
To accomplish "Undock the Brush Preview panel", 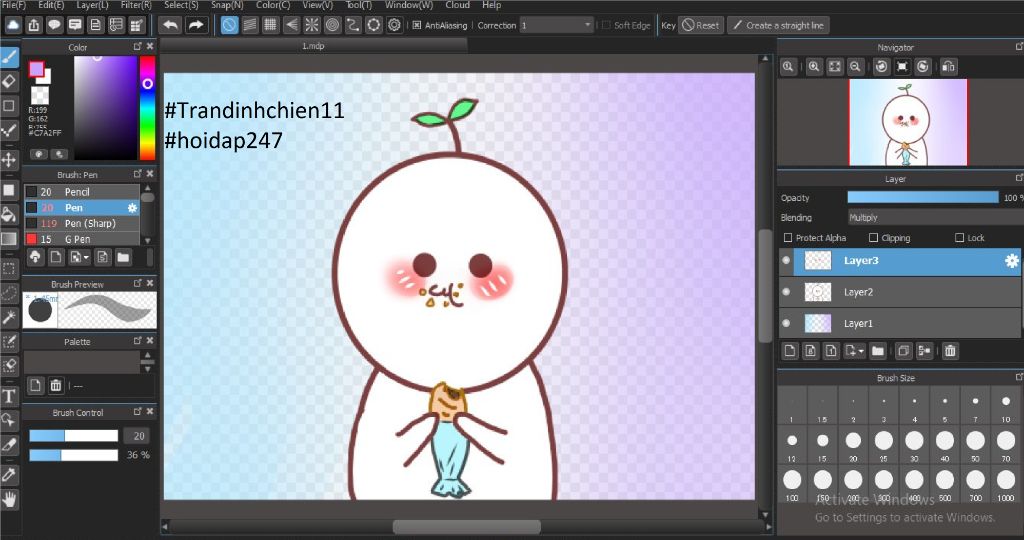I will tap(138, 283).
